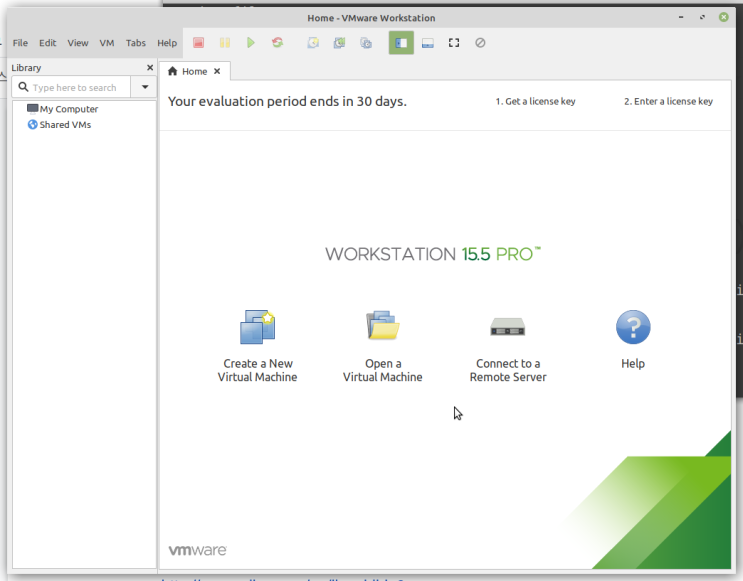Select Shared VMs in the library
Screen dimensions: 743x581
(x=59, y=125)
